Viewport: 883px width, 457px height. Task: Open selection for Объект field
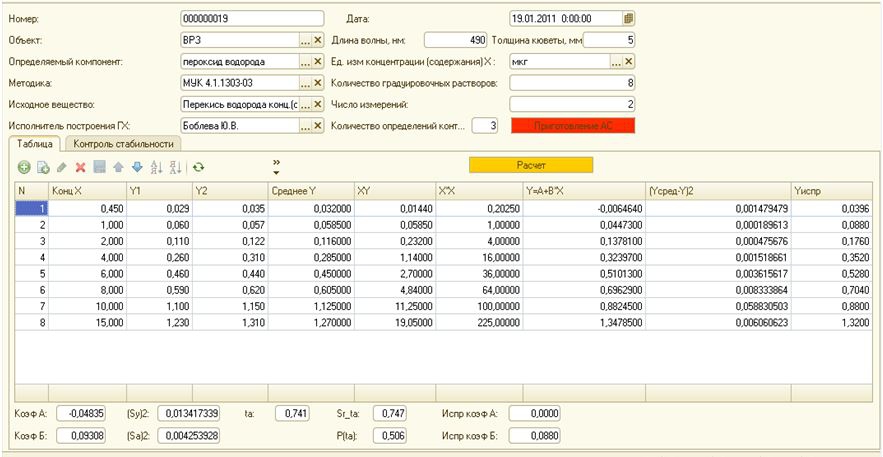click(x=305, y=41)
